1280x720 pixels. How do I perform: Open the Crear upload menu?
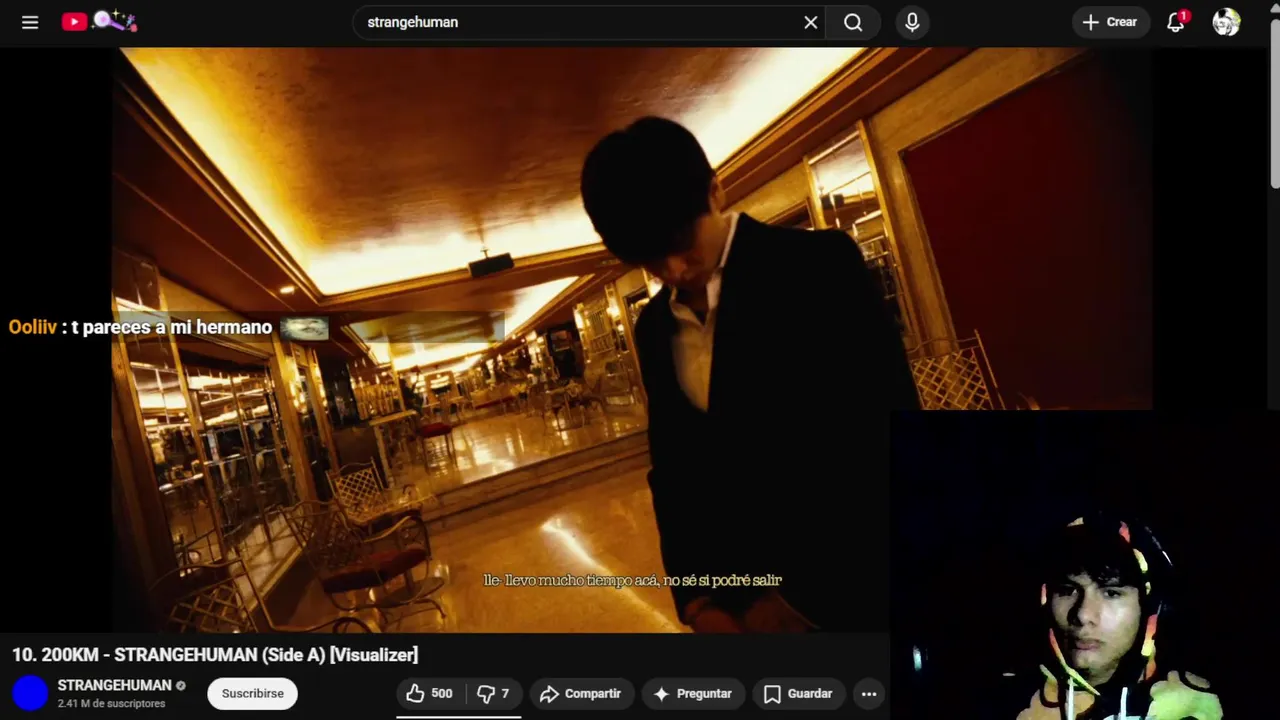coord(1110,22)
